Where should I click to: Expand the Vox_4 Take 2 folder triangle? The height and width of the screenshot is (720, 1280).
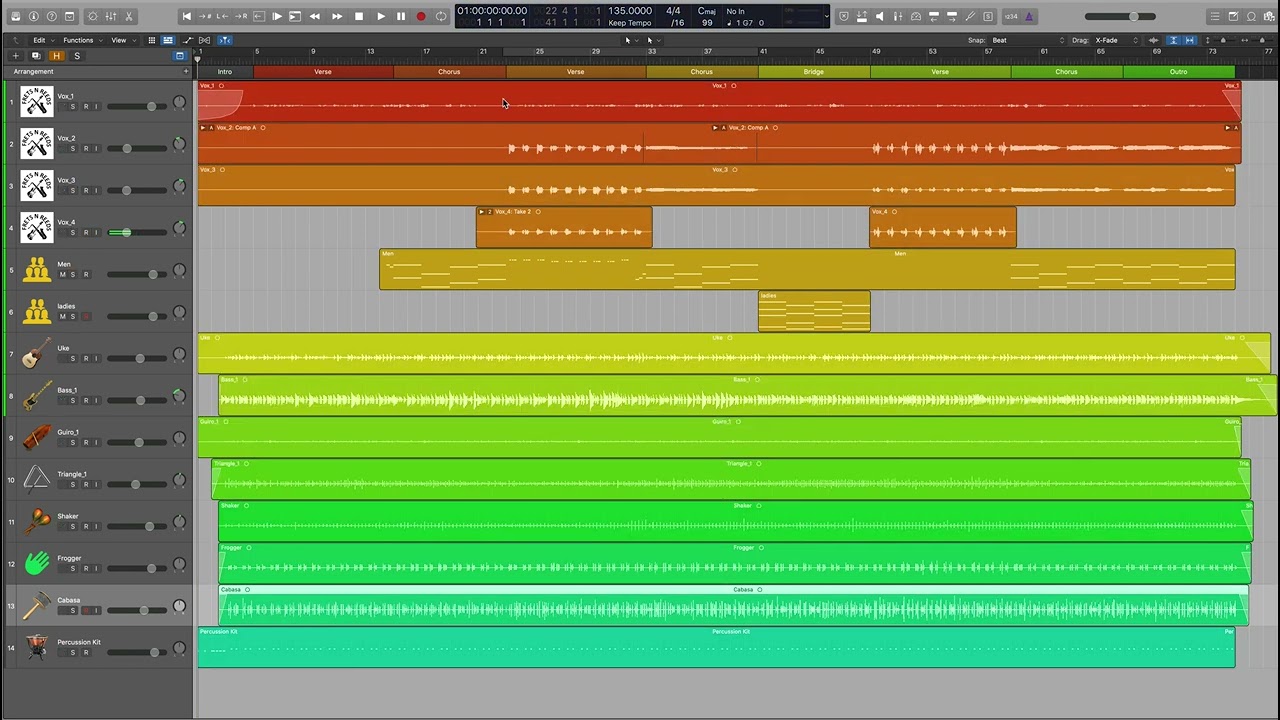[x=481, y=212]
